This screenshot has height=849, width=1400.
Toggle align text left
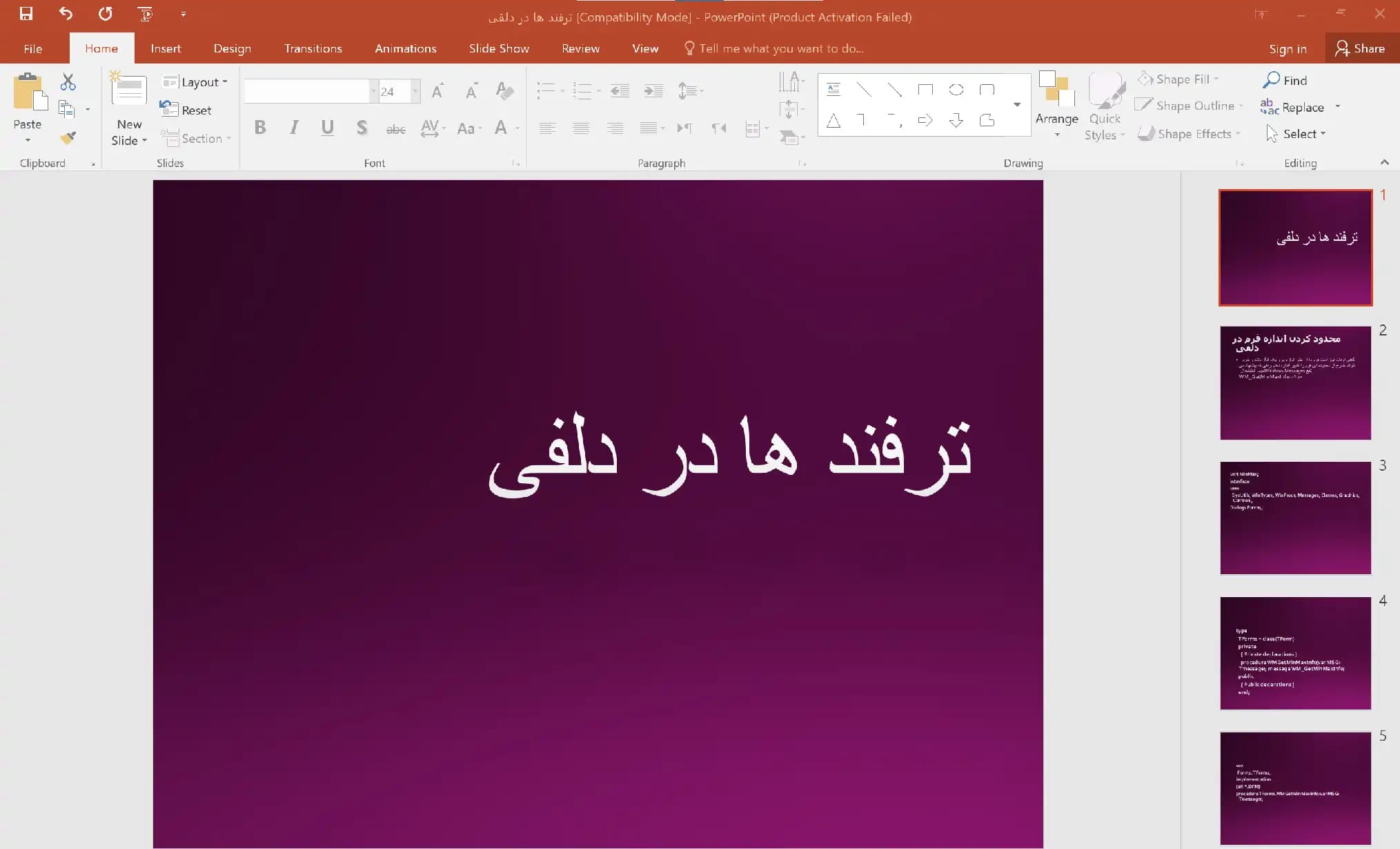pyautogui.click(x=547, y=128)
